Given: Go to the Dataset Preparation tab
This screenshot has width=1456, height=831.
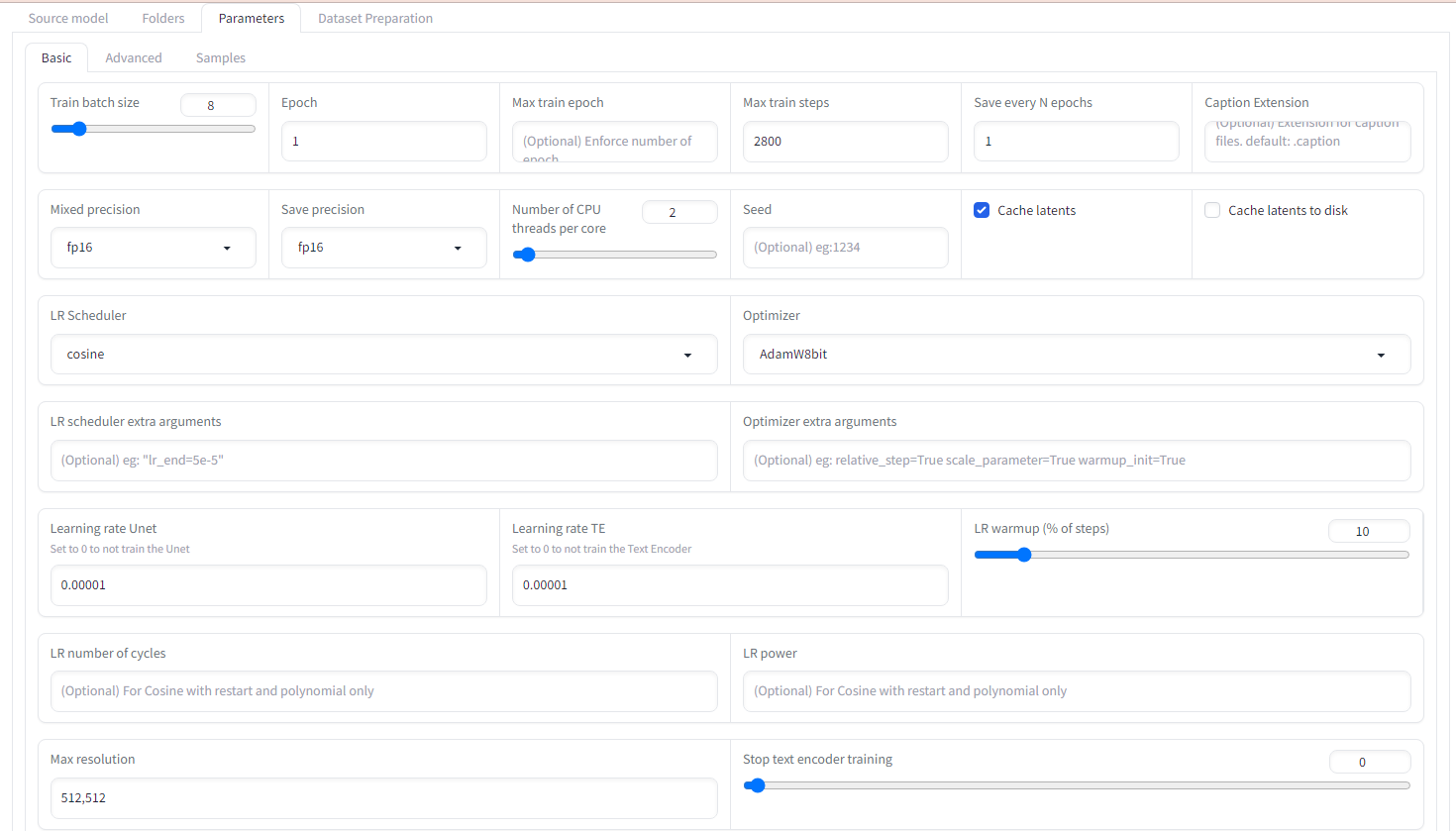Looking at the screenshot, I should 375,18.
